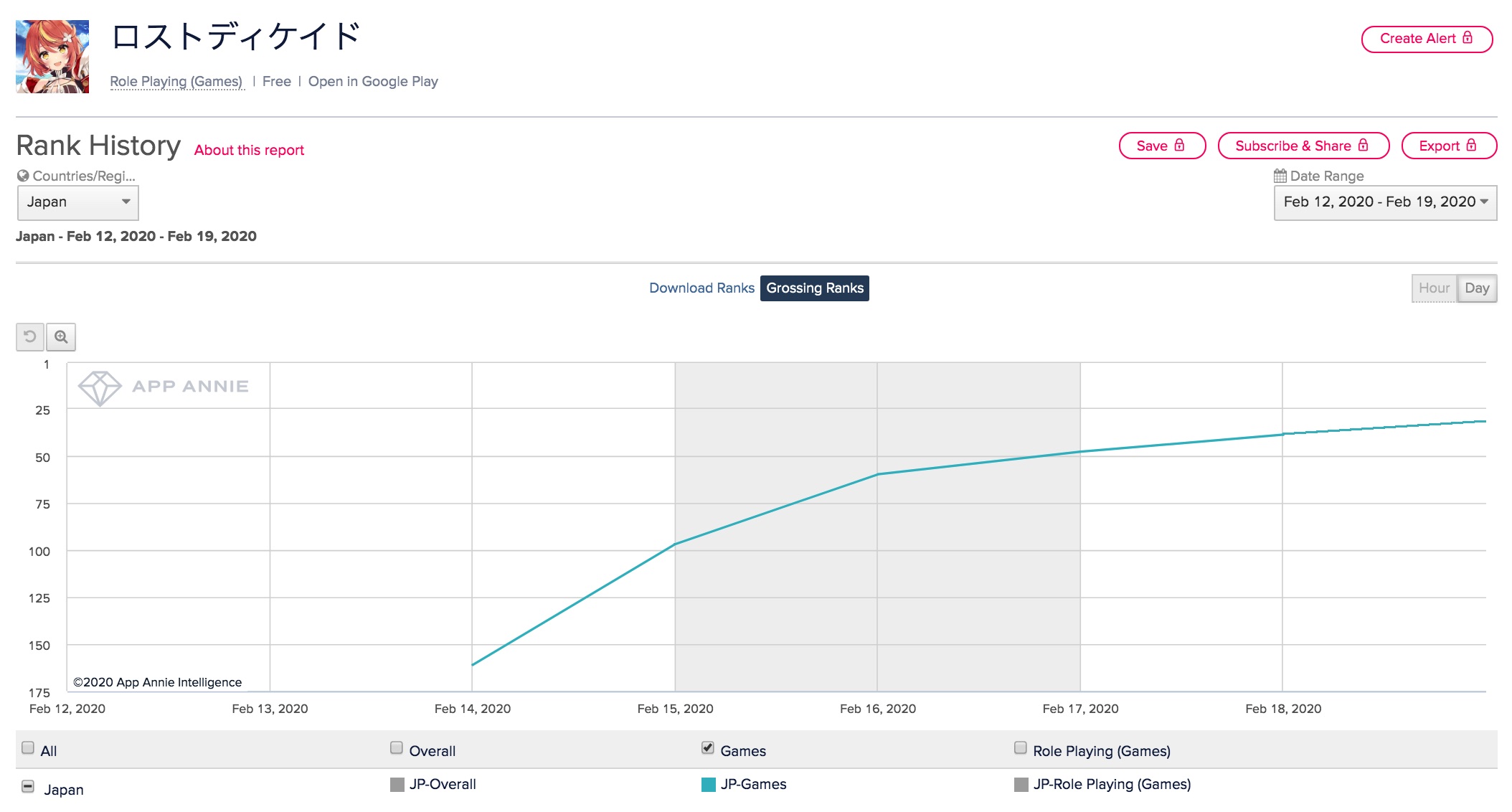Click JP-Role Playing (Games) legend label
The height and width of the screenshot is (812, 1512).
pos(1112,785)
